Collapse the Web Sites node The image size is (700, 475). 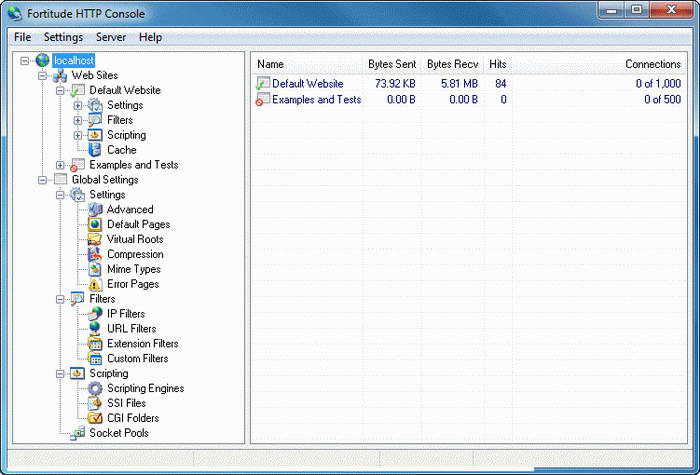(x=42, y=75)
